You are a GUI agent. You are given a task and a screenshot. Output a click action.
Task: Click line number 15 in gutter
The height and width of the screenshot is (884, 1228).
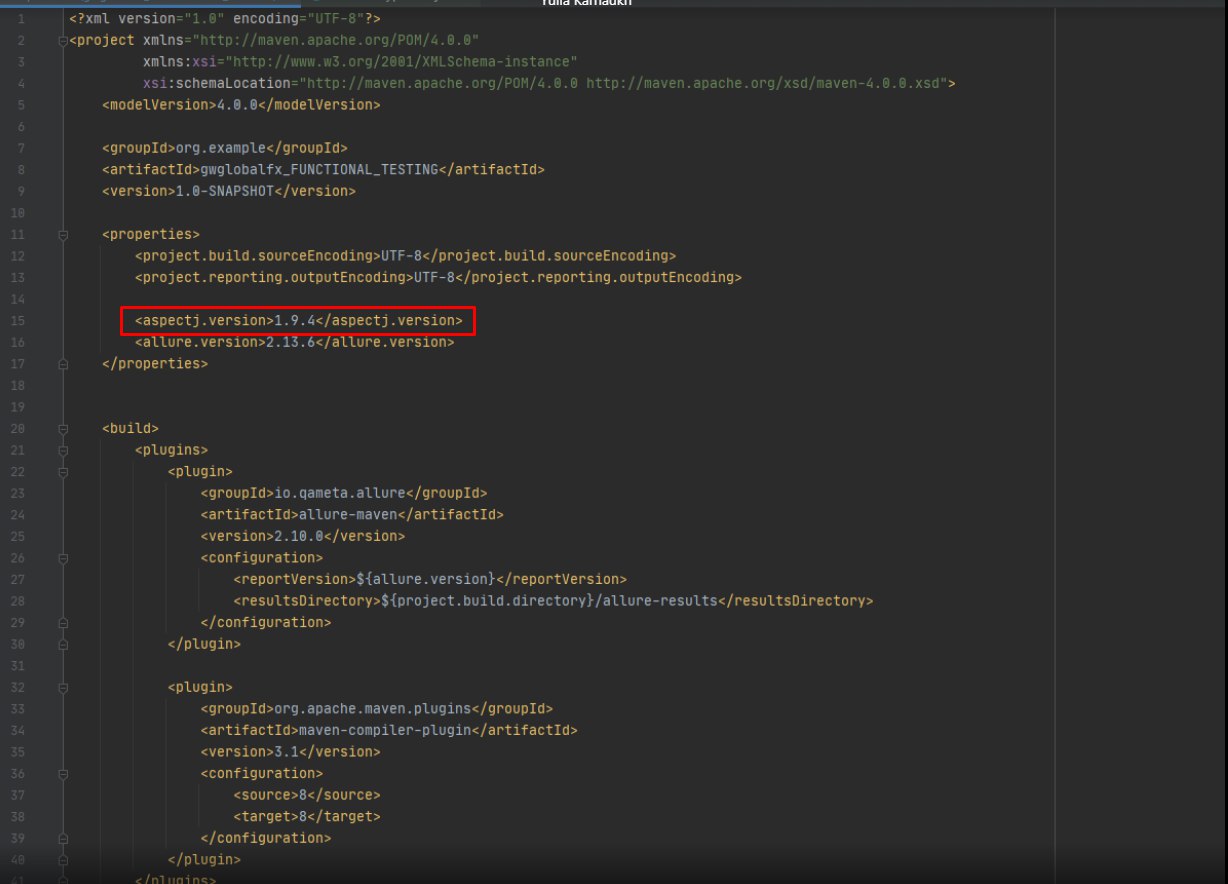[x=19, y=321]
